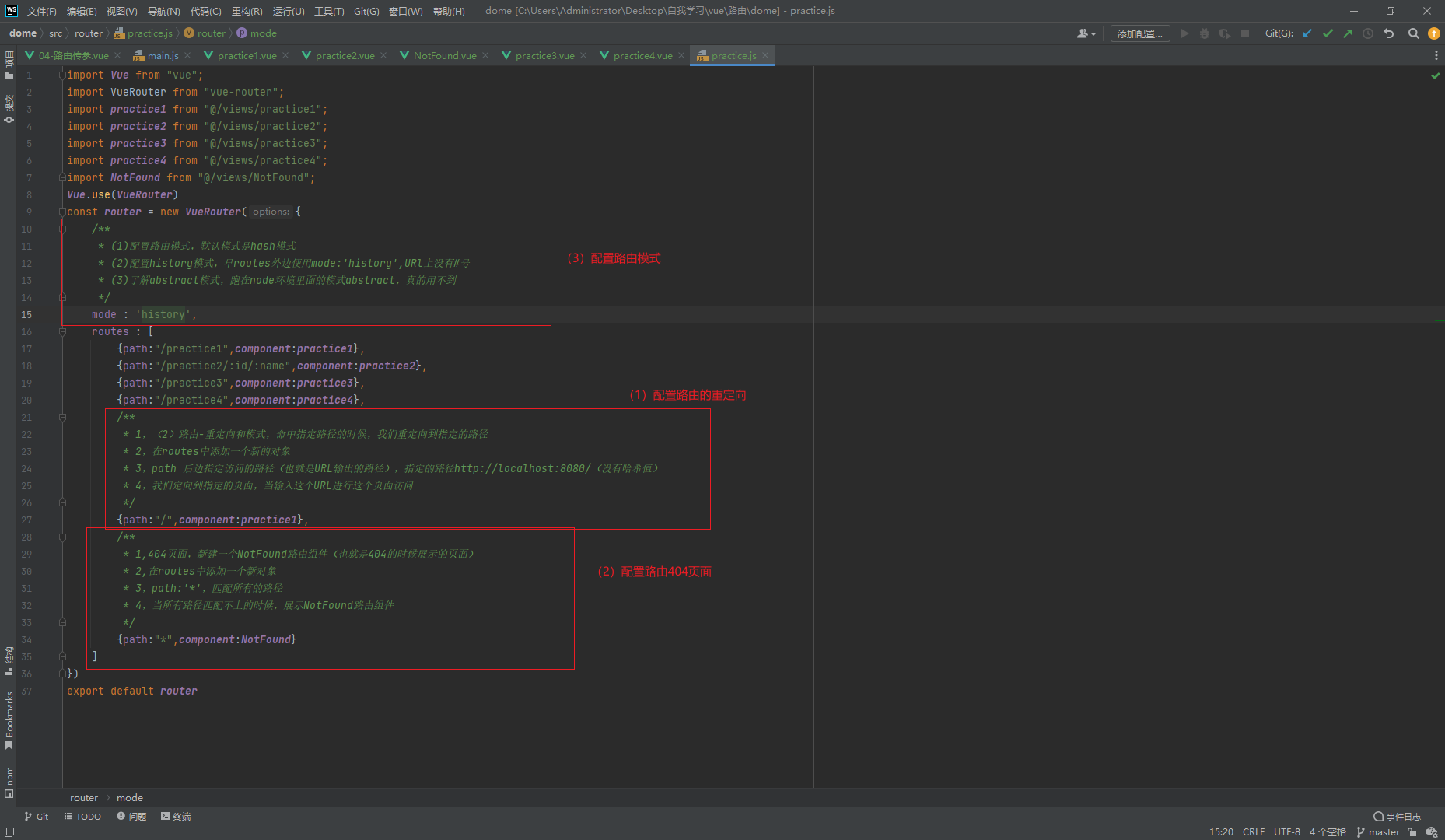
Task: Open the code-with-me user dropdown
Action: tap(1086, 33)
